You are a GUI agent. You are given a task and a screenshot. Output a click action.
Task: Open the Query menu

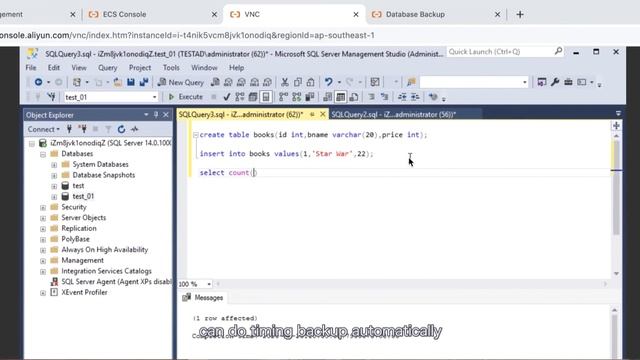coord(108,68)
